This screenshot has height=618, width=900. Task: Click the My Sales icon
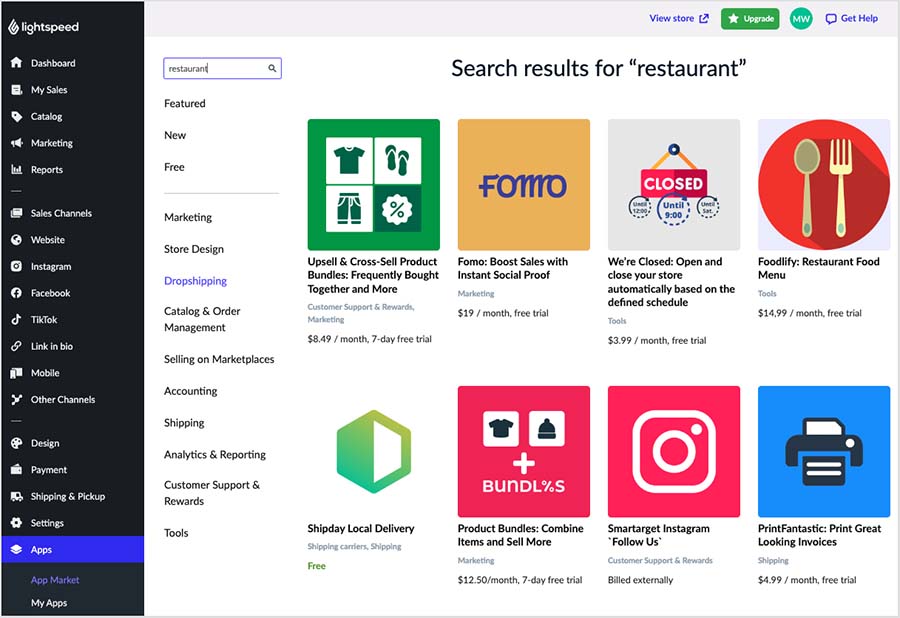(x=16, y=90)
